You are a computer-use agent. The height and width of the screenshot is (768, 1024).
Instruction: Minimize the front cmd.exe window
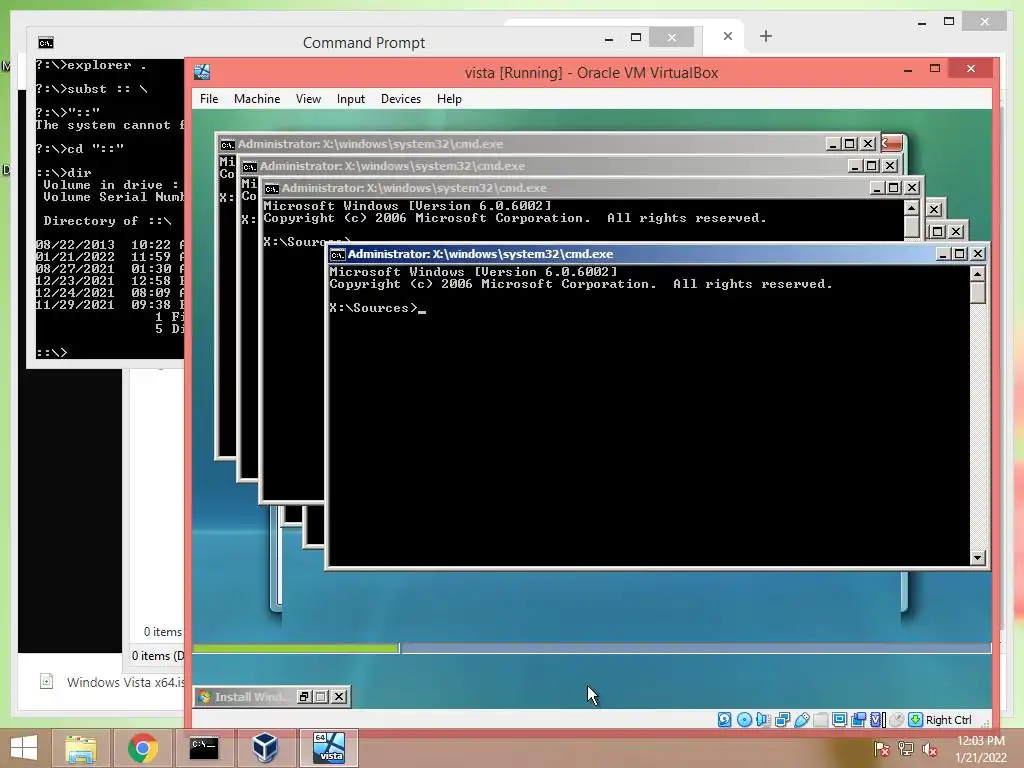point(942,254)
